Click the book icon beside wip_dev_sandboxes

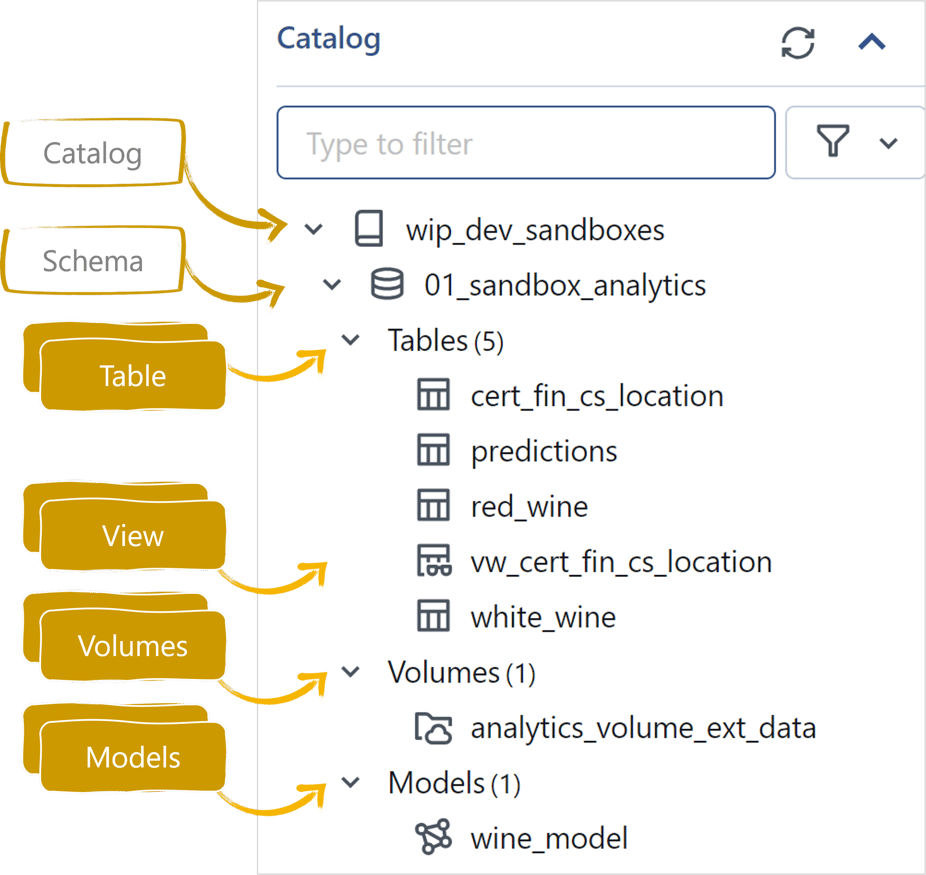pos(369,230)
